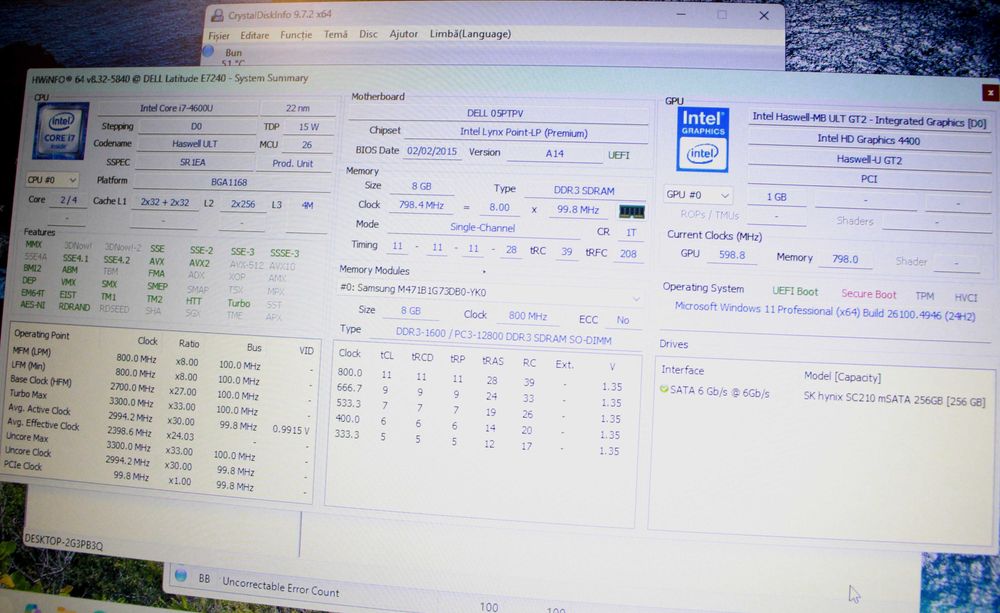Click the memory module chip icon
Viewport: 1000px width, 613px height.
(631, 211)
